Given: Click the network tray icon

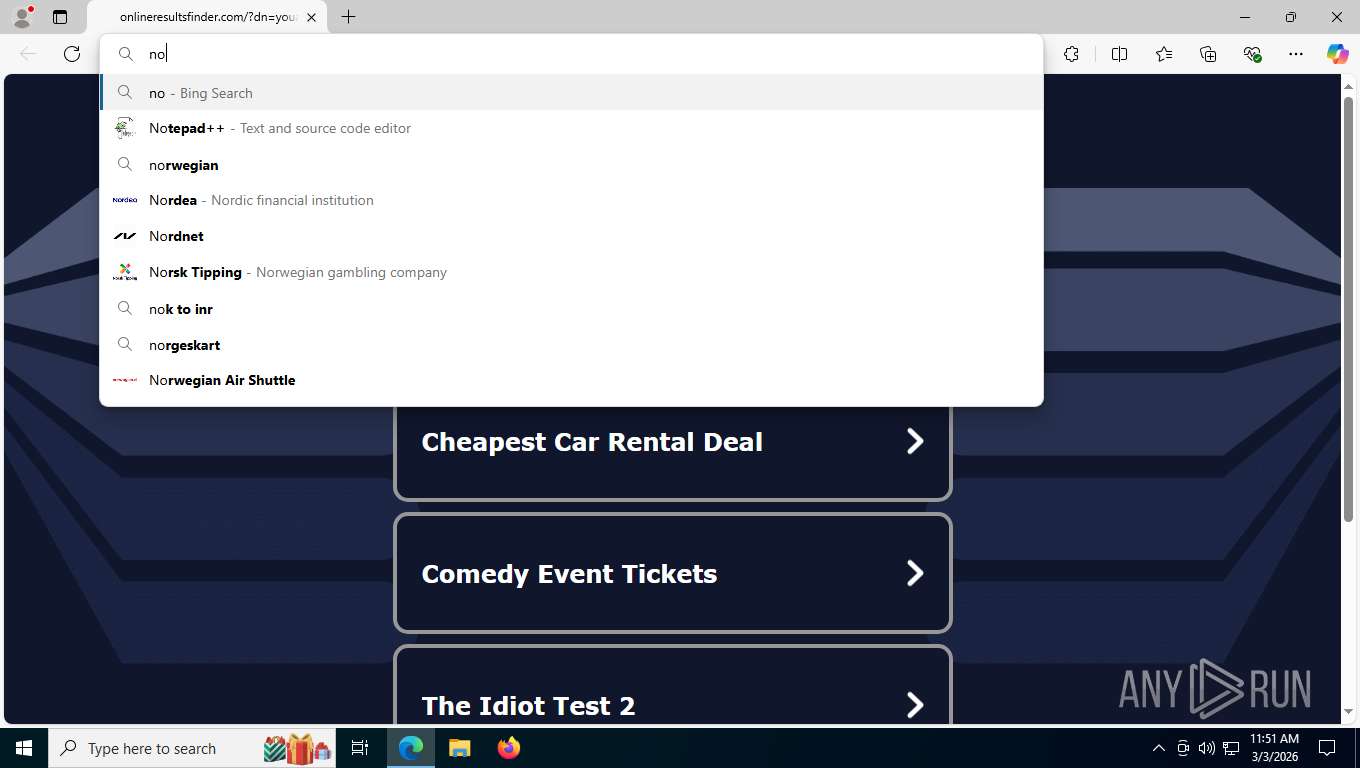Looking at the screenshot, I should [x=1230, y=748].
